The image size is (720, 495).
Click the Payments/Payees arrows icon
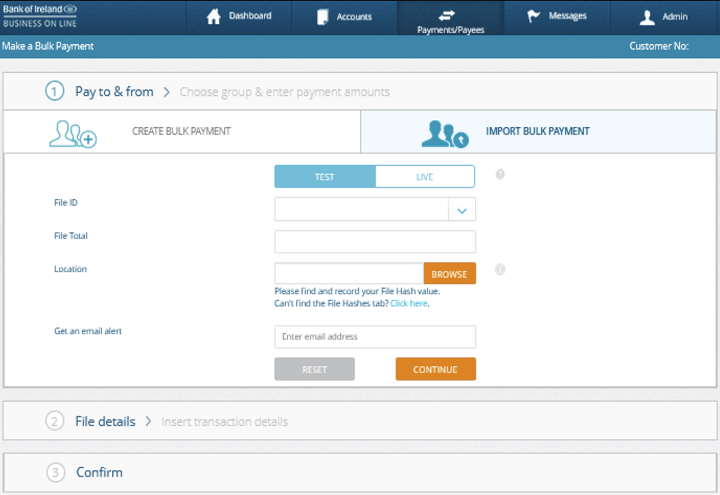pyautogui.click(x=447, y=14)
